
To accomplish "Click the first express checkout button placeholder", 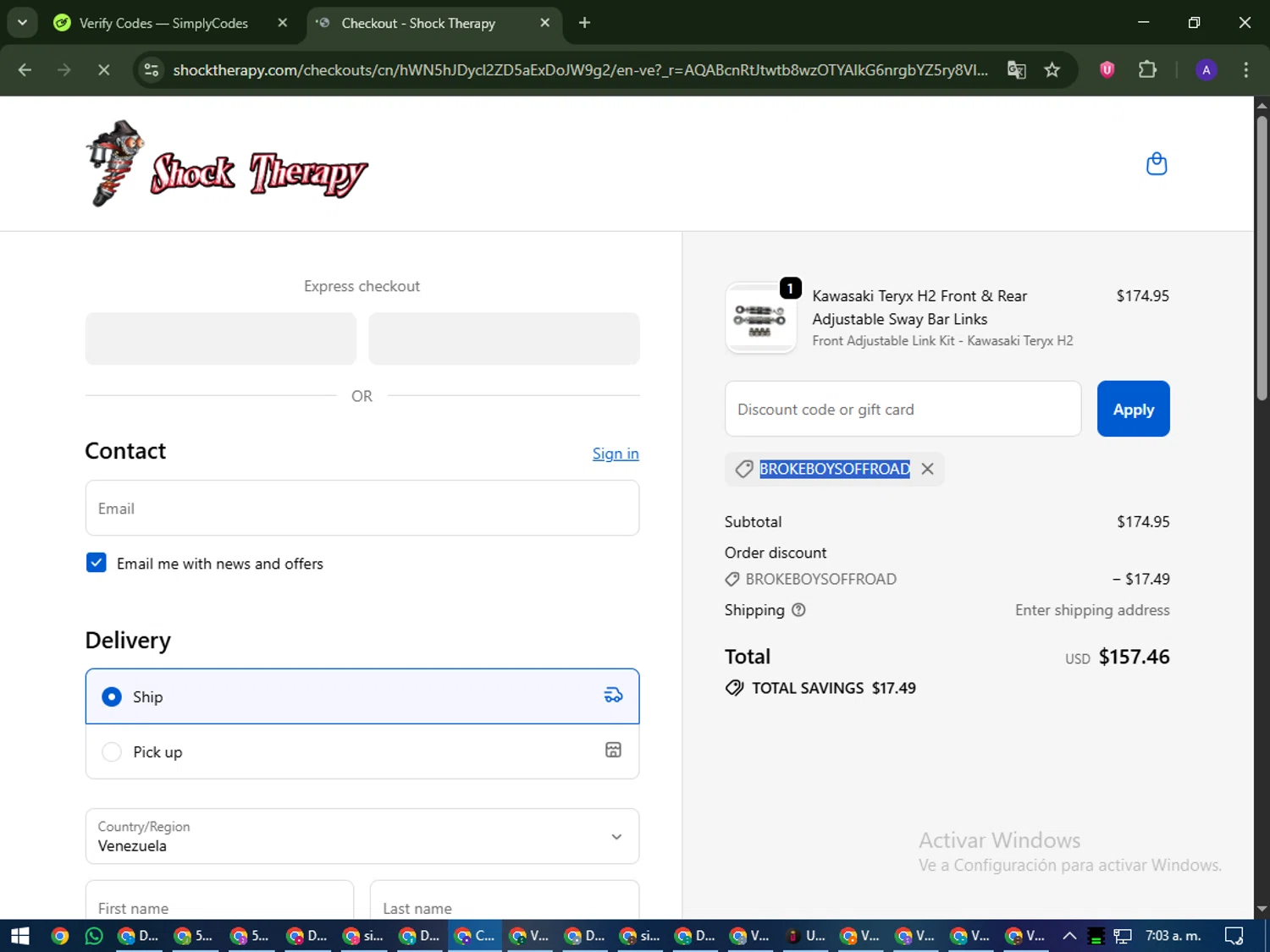I will [x=221, y=338].
